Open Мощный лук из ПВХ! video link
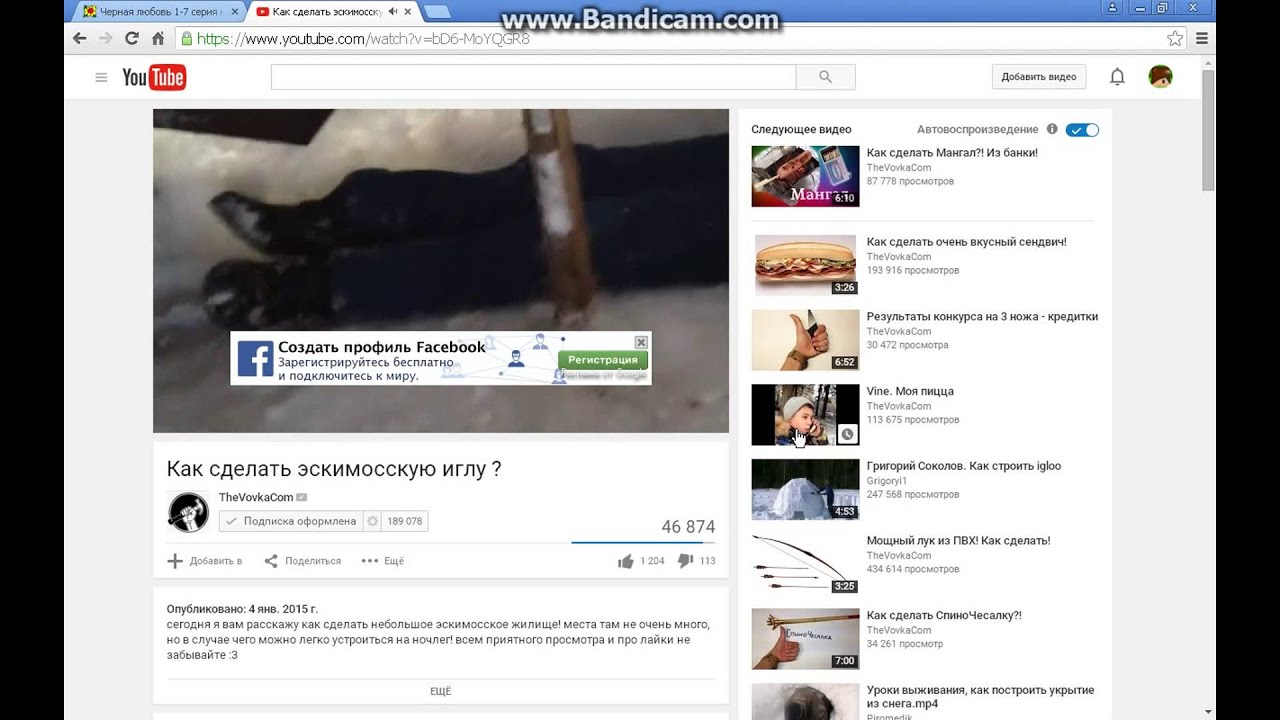 958,541
